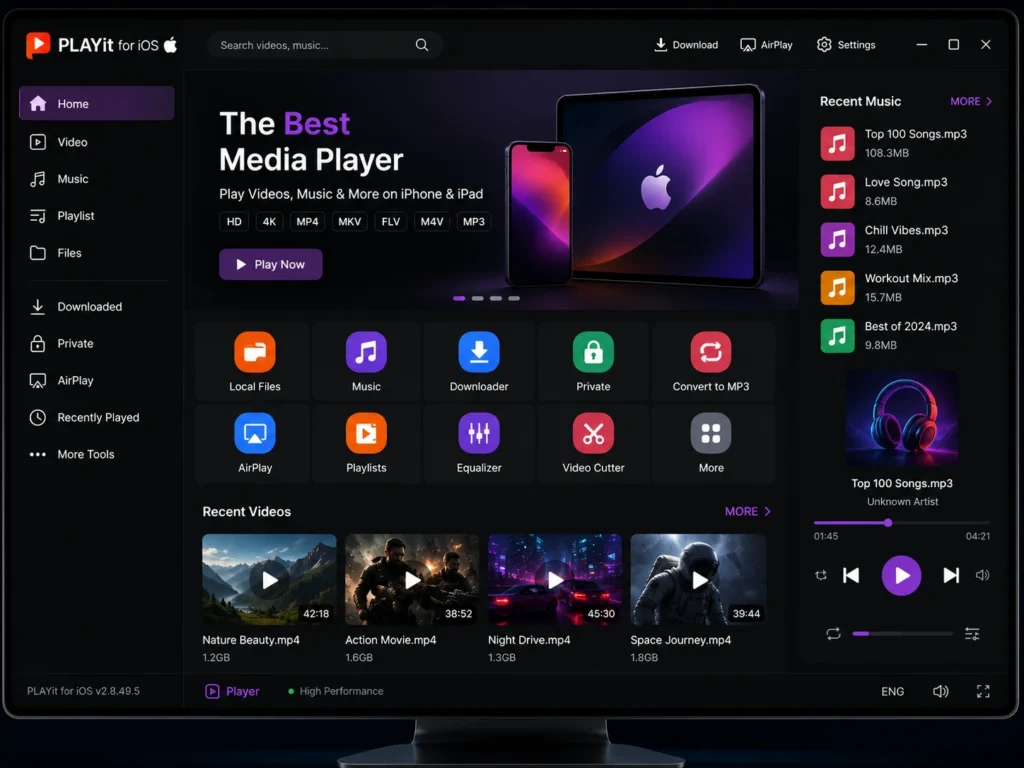Open the blue AirPlay tile
This screenshot has width=1024, height=768.
coord(255,443)
